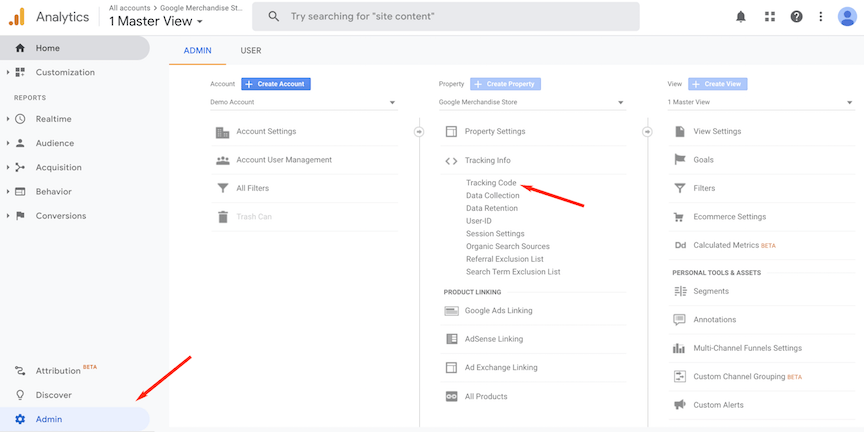Viewport: 864px width, 432px height.
Task: Click the Attribution path icon
Action: tap(20, 370)
